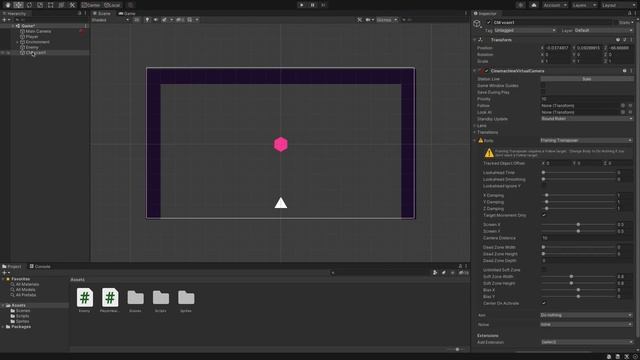
Task: Select the Rect tool in top toolbar
Action: click(x=51, y=5)
